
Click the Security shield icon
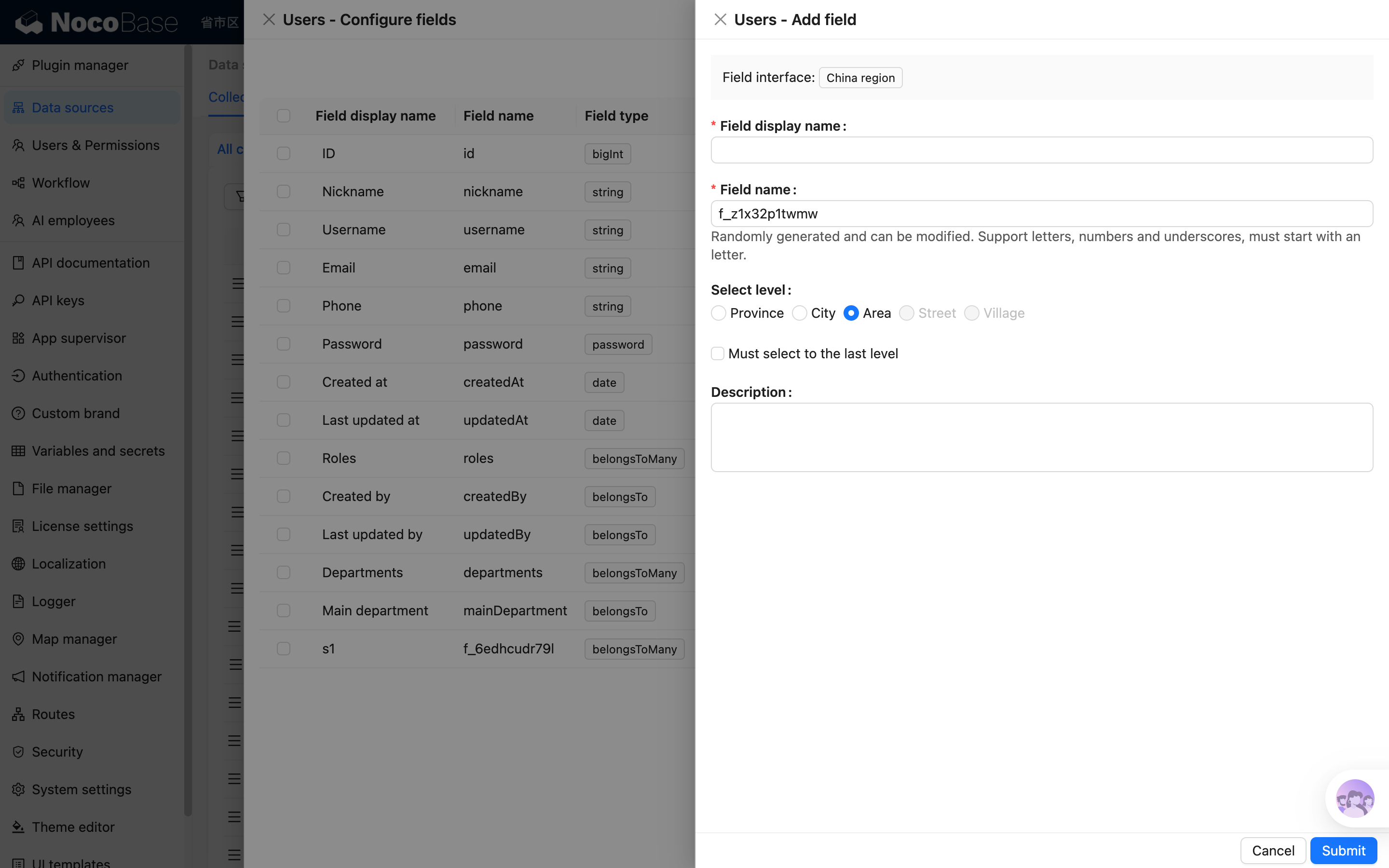coord(18,751)
